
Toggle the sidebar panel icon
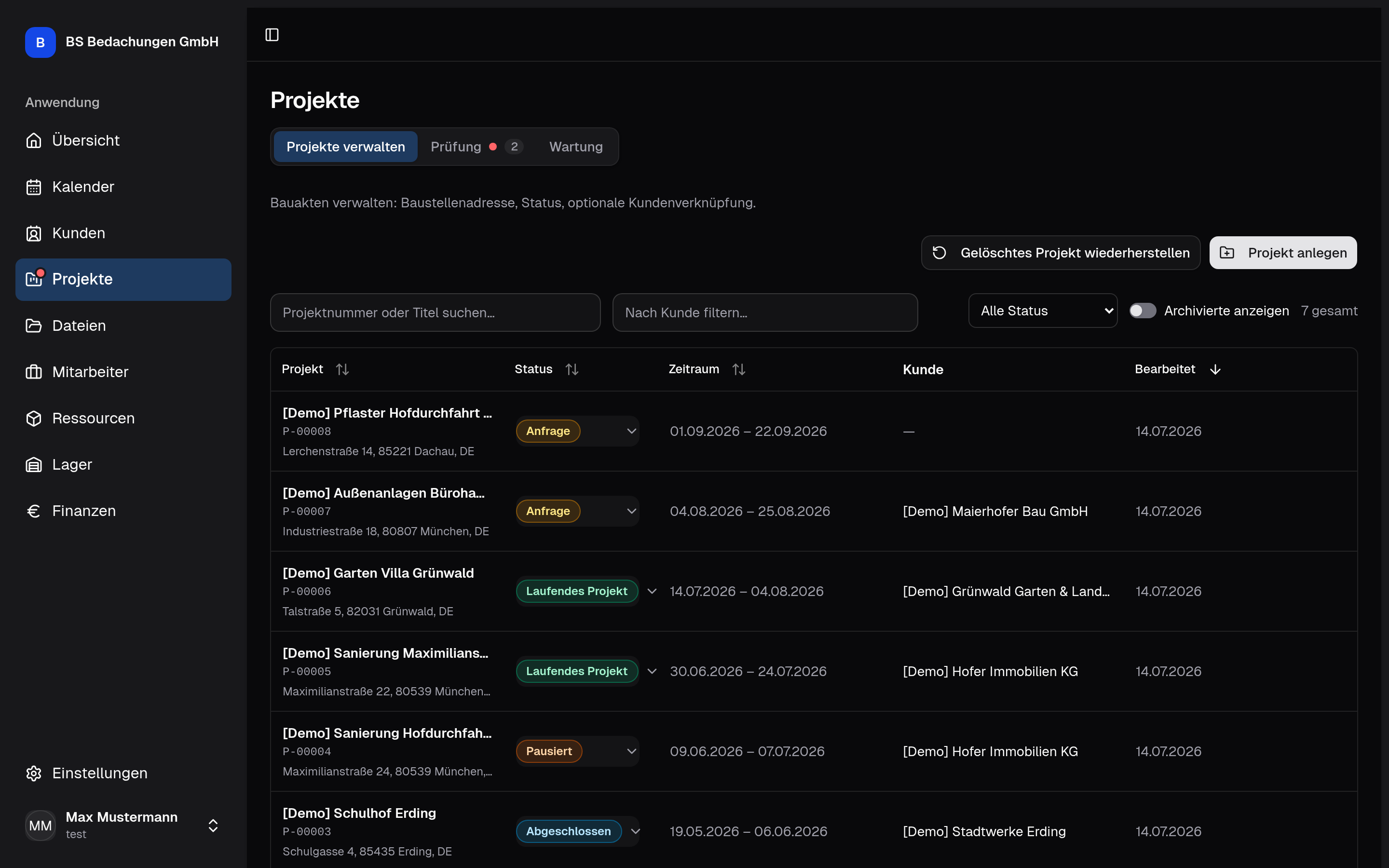click(x=272, y=35)
